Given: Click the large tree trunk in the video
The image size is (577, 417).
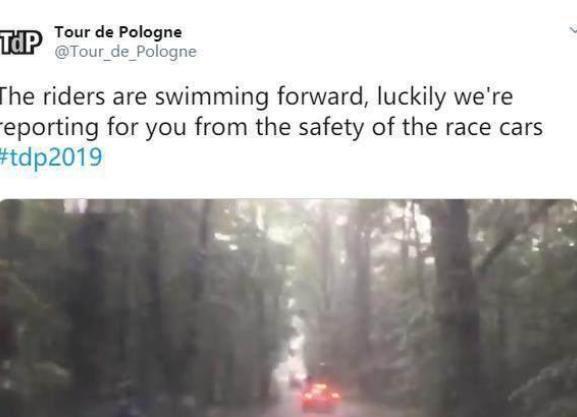Looking at the screenshot, I should tap(456, 305).
